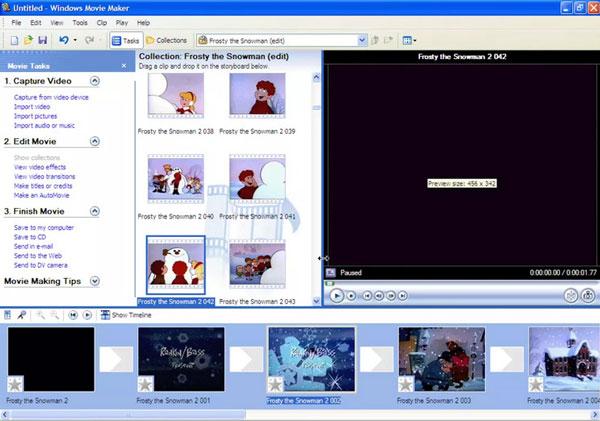The height and width of the screenshot is (421, 600).
Task: Toggle the Collections pane button
Action: coord(166,40)
